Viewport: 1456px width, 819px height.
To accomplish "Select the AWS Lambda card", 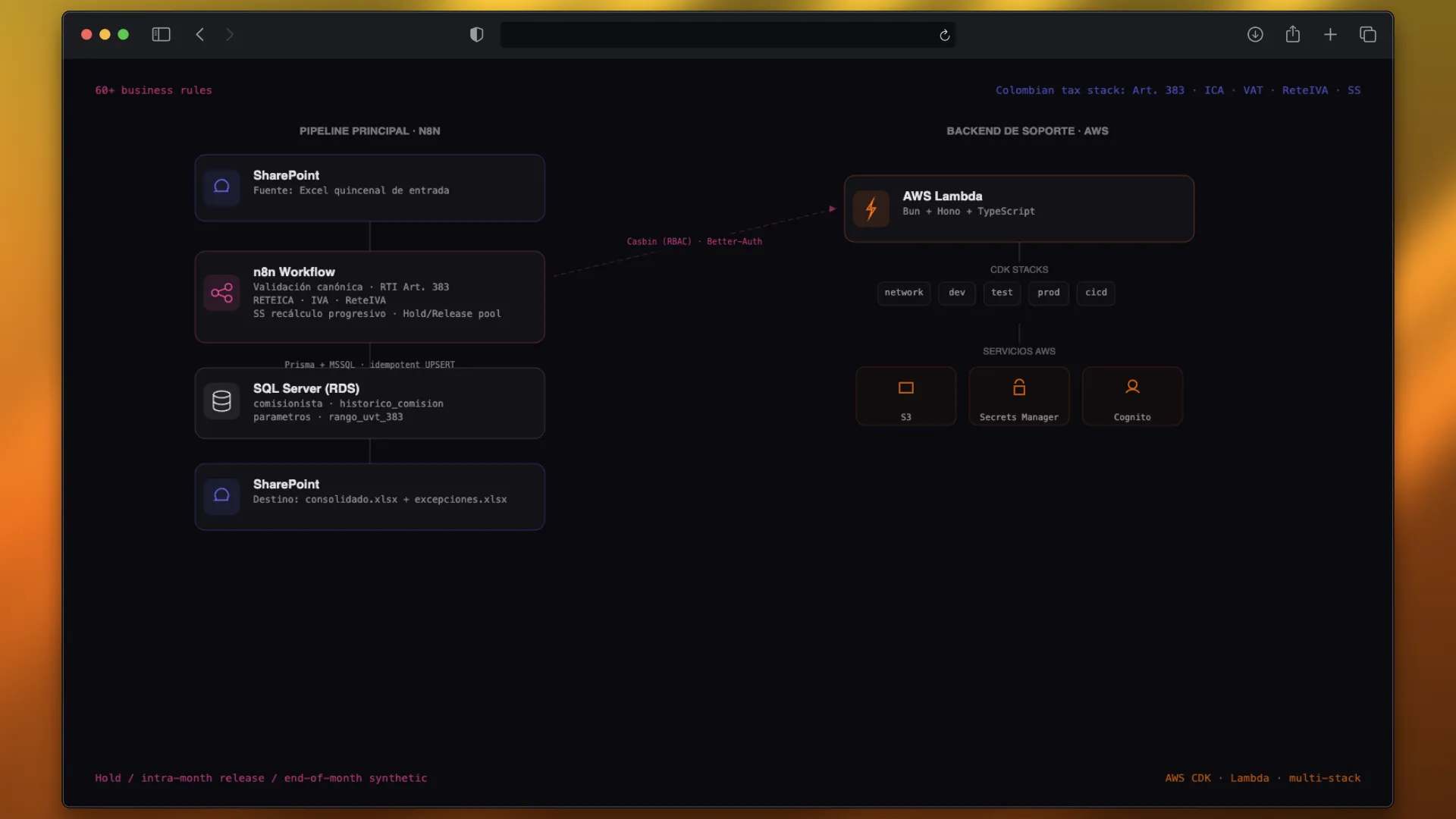I will (1019, 209).
